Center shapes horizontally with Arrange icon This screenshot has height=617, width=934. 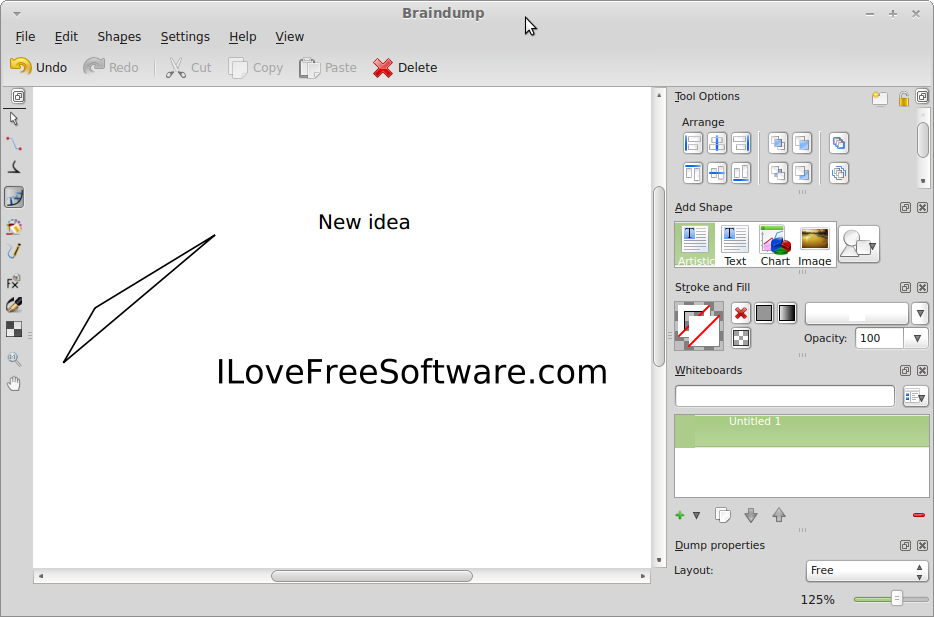pos(717,144)
